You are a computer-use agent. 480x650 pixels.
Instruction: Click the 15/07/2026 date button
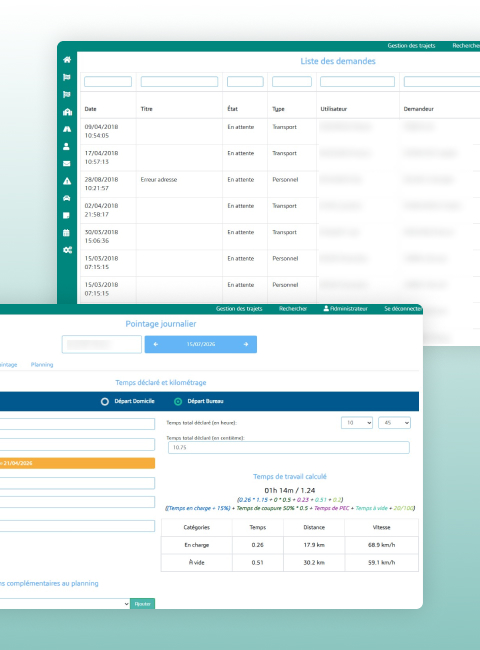tap(201, 344)
